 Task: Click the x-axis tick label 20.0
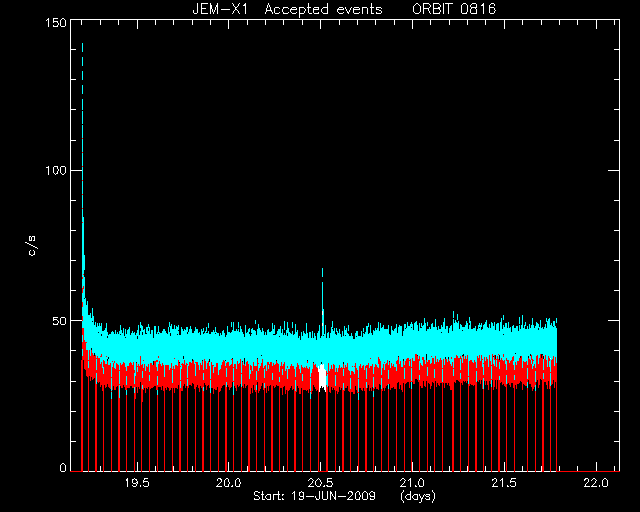click(229, 483)
